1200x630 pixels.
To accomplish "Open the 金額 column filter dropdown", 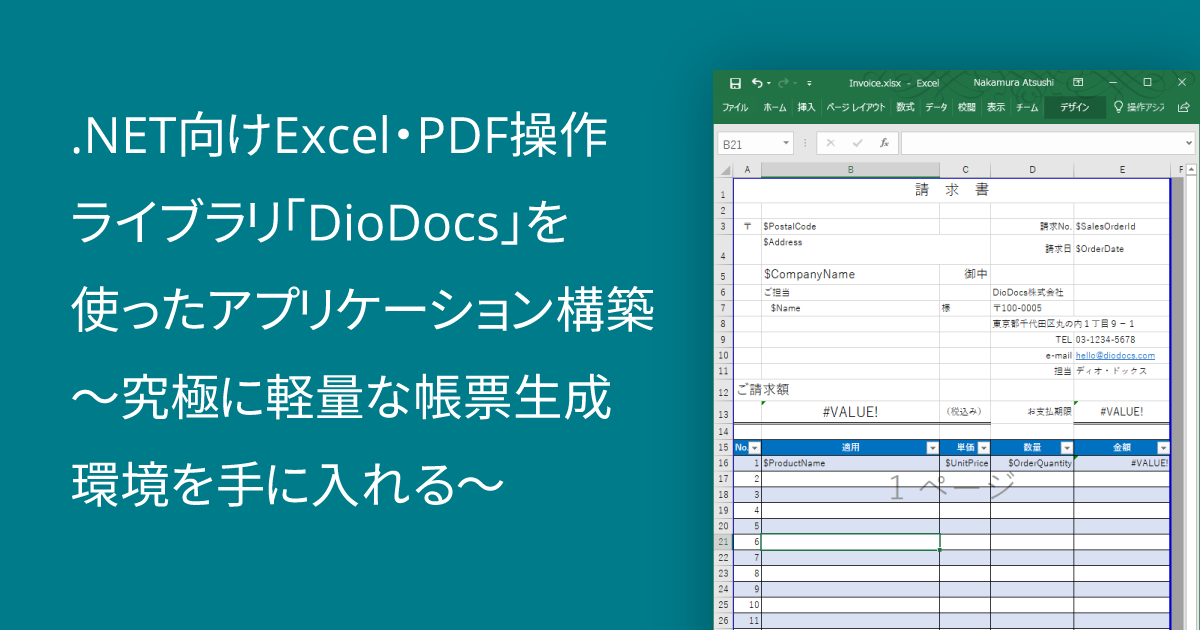I will click(x=1163, y=448).
